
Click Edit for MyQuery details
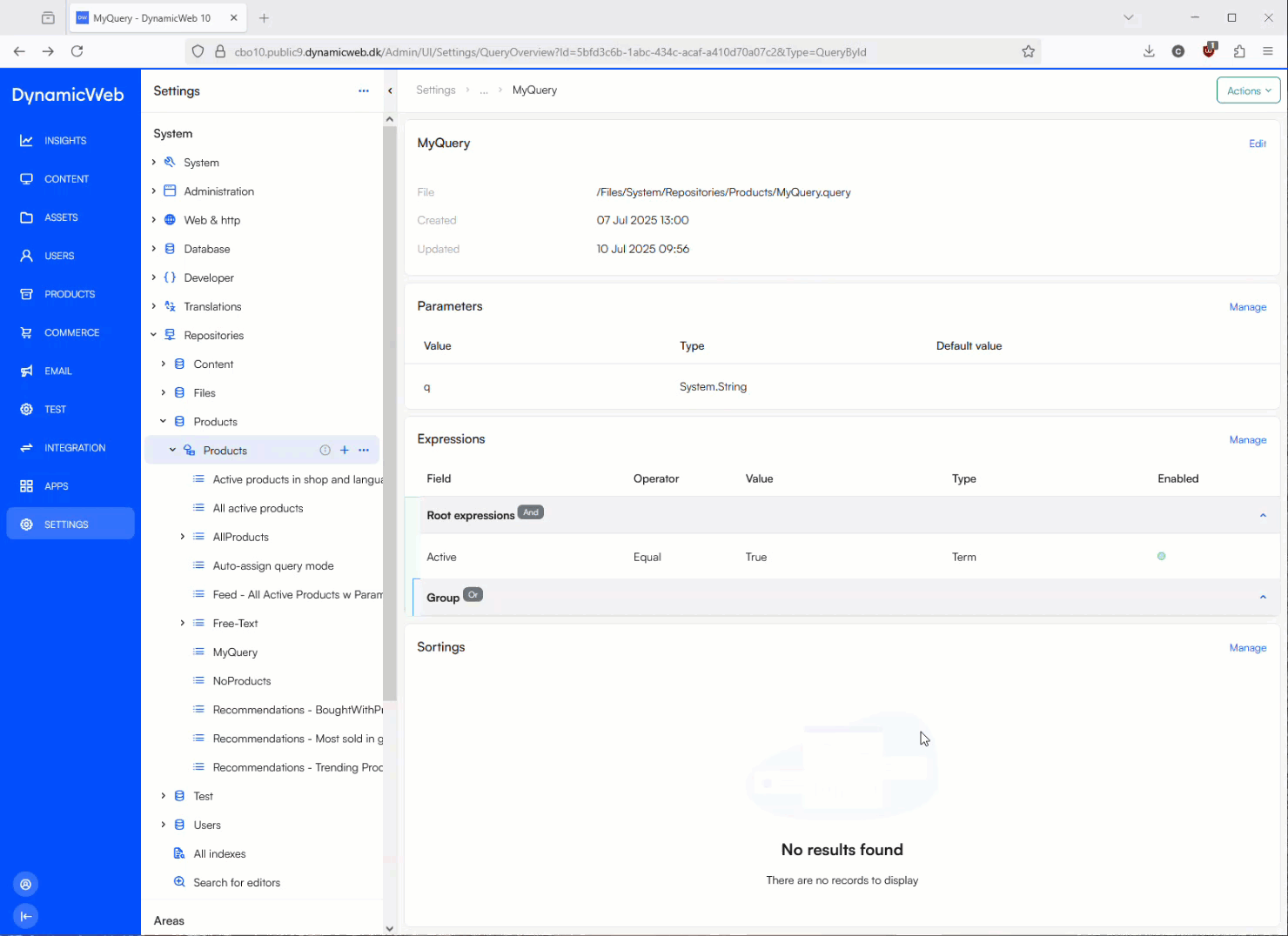[x=1257, y=144]
